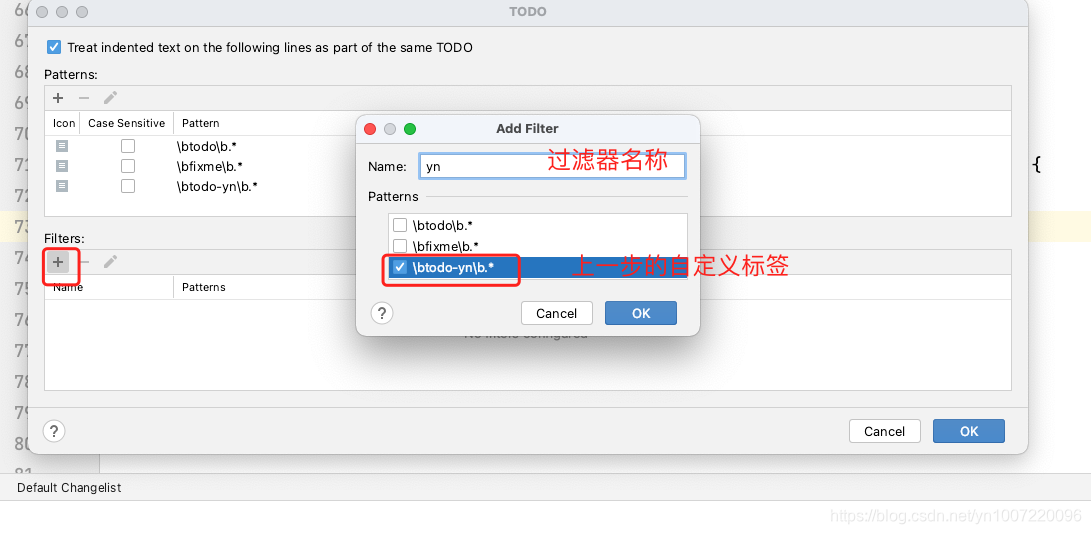Viewport: 1091px width, 534px height.
Task: Add a new pattern with Patterns plus icon
Action: pos(58,98)
